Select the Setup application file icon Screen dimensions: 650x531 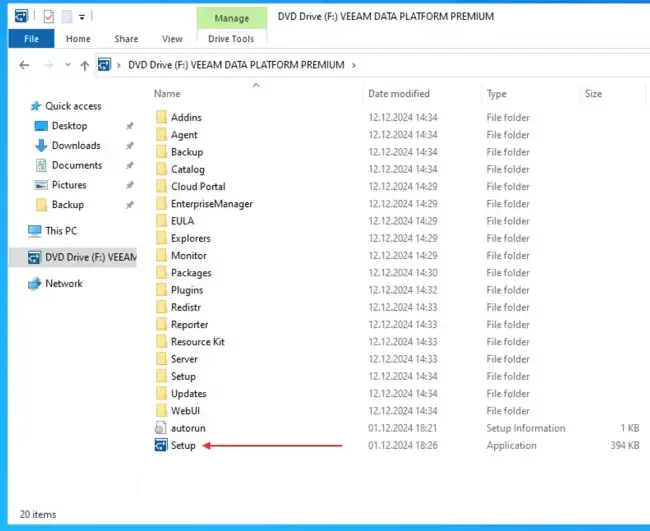[x=161, y=445]
